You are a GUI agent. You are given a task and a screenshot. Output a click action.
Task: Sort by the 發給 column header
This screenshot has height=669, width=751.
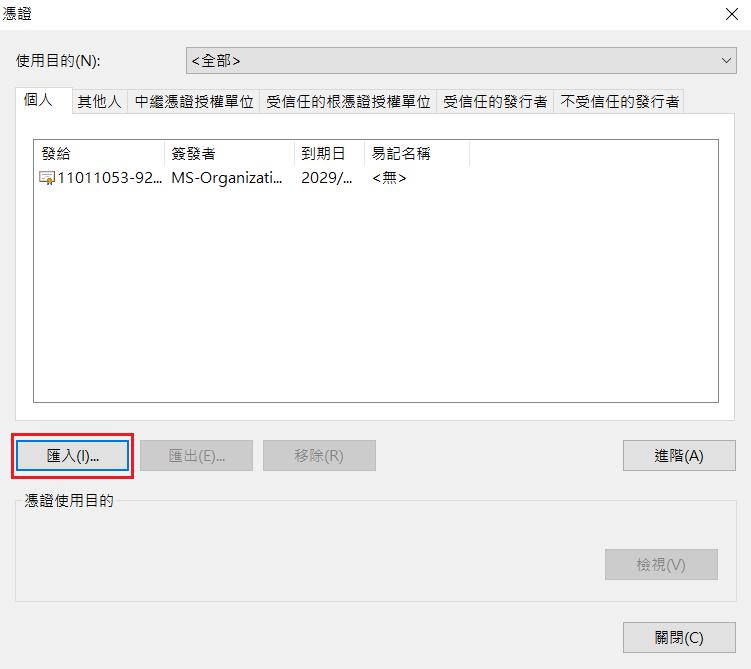point(99,154)
